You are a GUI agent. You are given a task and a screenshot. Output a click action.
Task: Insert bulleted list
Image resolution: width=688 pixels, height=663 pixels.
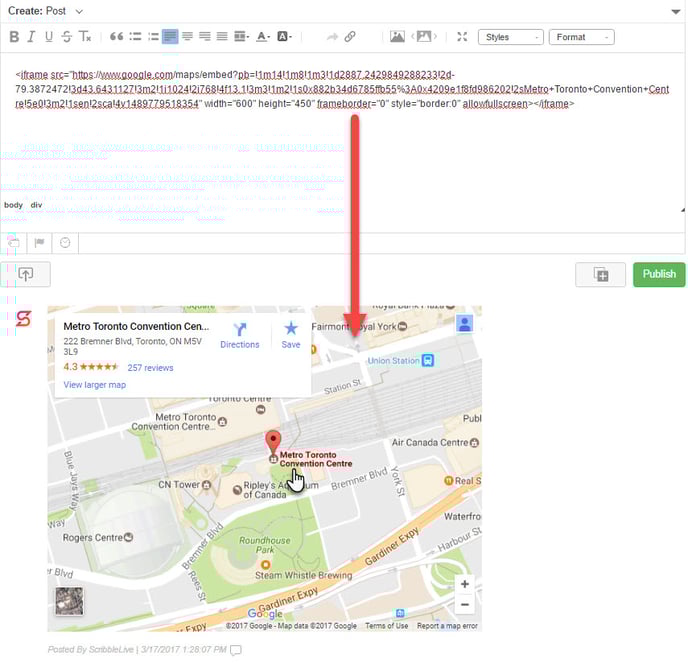(x=135, y=36)
